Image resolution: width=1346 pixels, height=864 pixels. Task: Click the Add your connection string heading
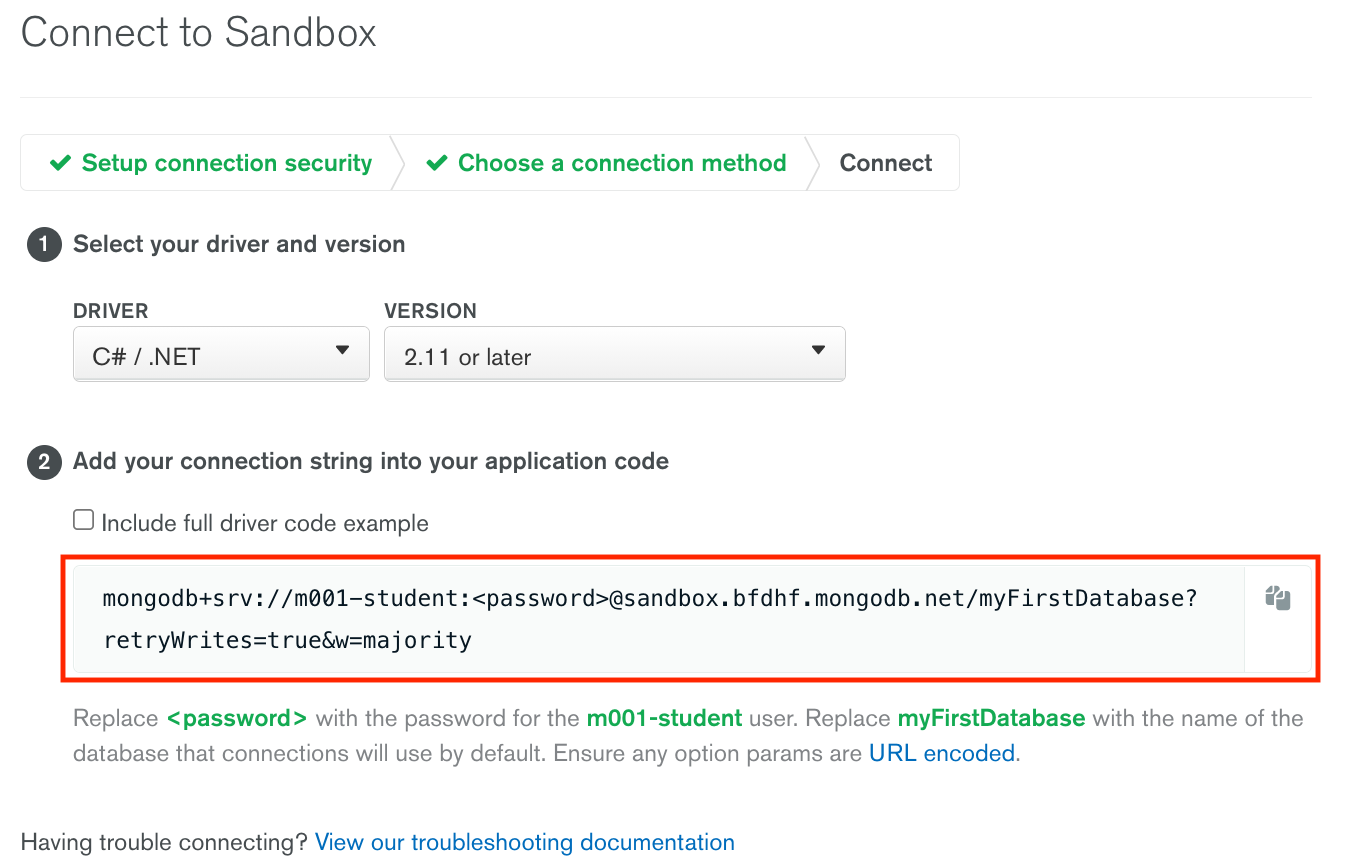coord(371,461)
